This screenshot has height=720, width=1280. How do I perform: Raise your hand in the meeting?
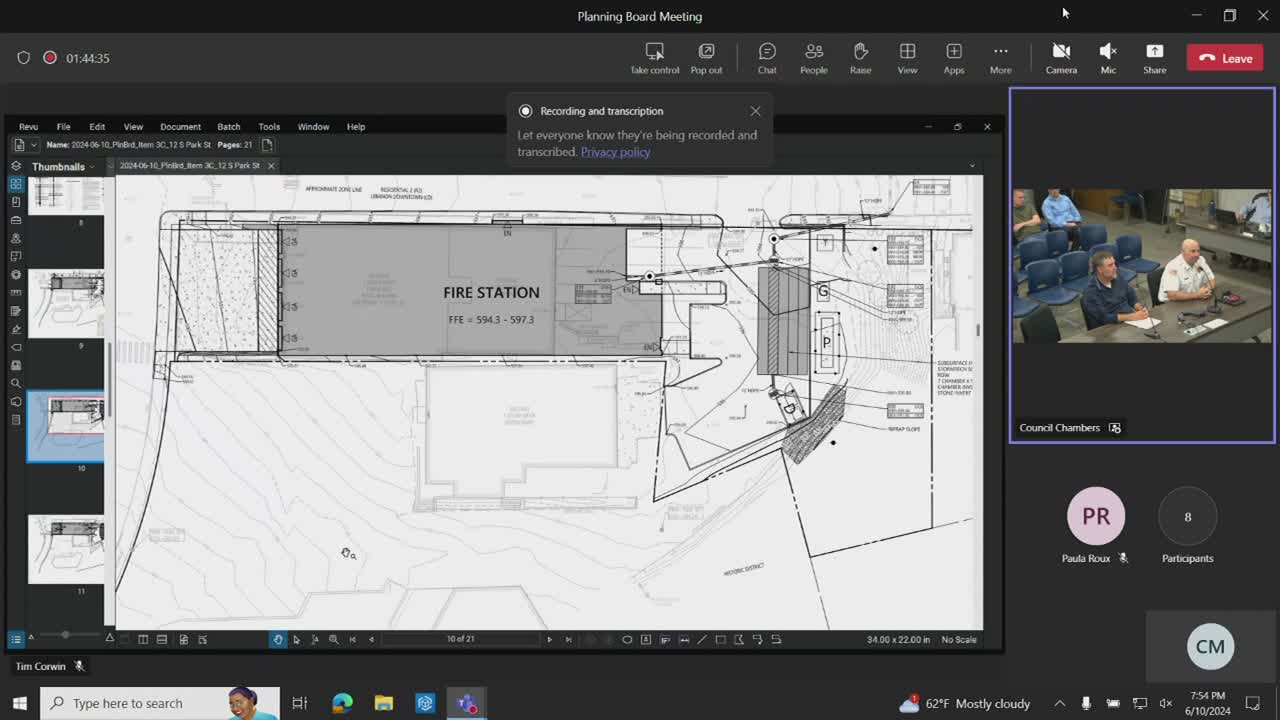[860, 58]
